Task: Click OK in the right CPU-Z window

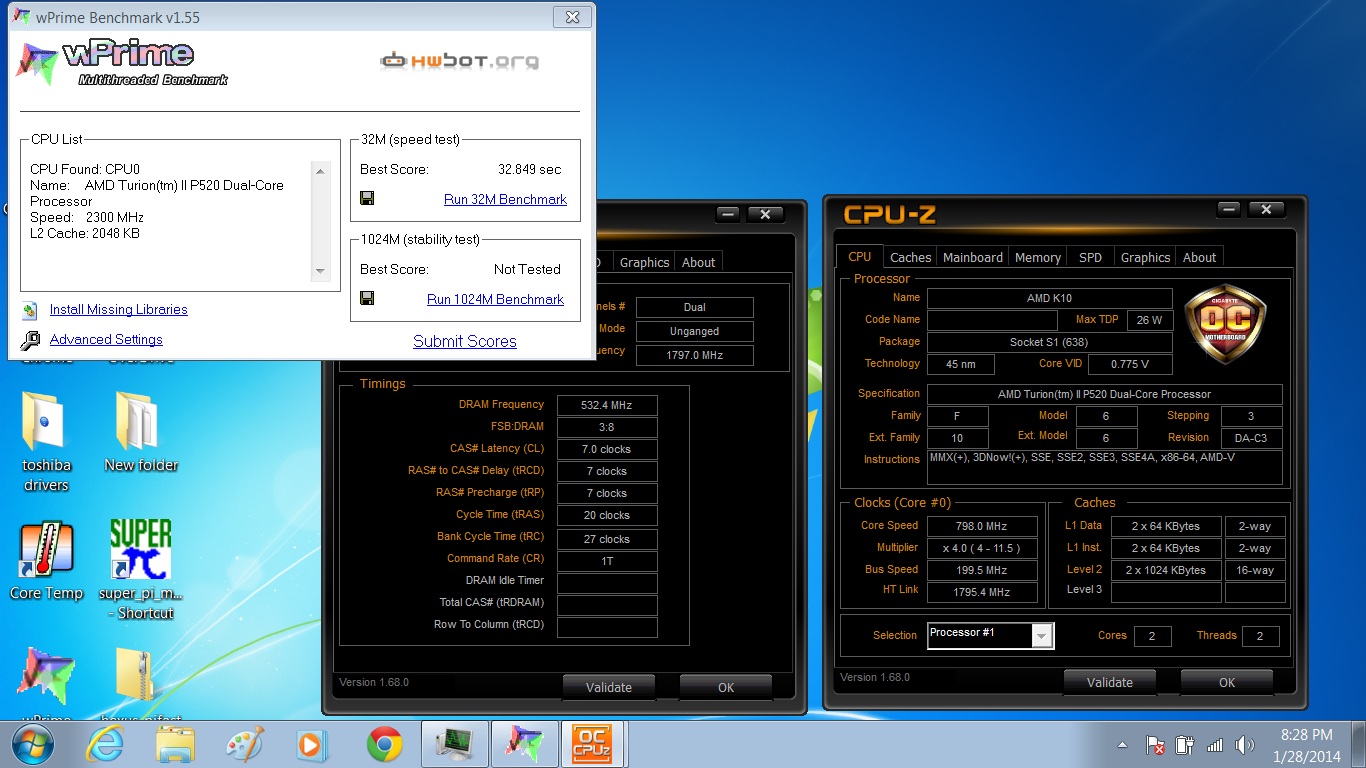Action: tap(1227, 682)
